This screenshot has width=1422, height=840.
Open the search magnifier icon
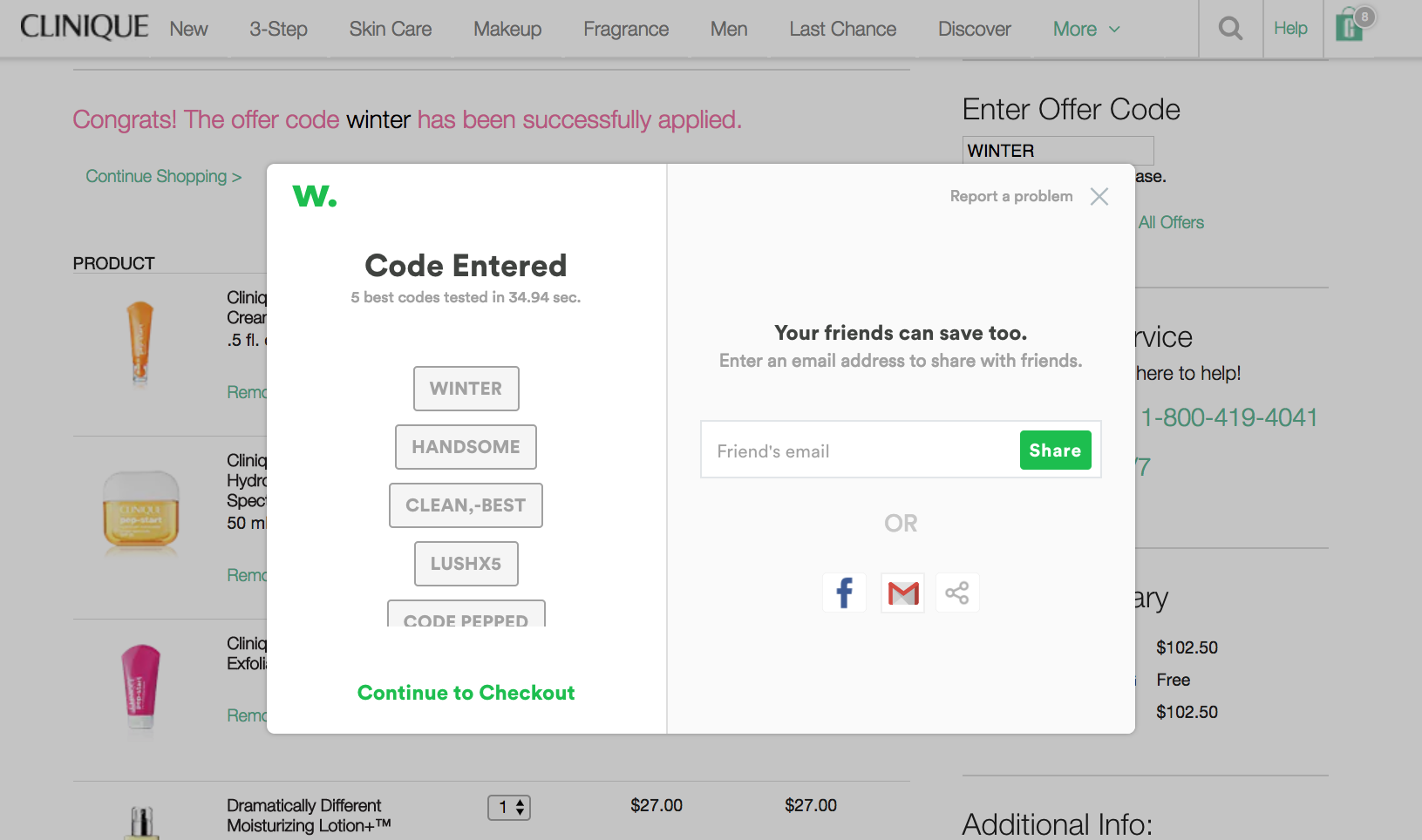click(1230, 29)
